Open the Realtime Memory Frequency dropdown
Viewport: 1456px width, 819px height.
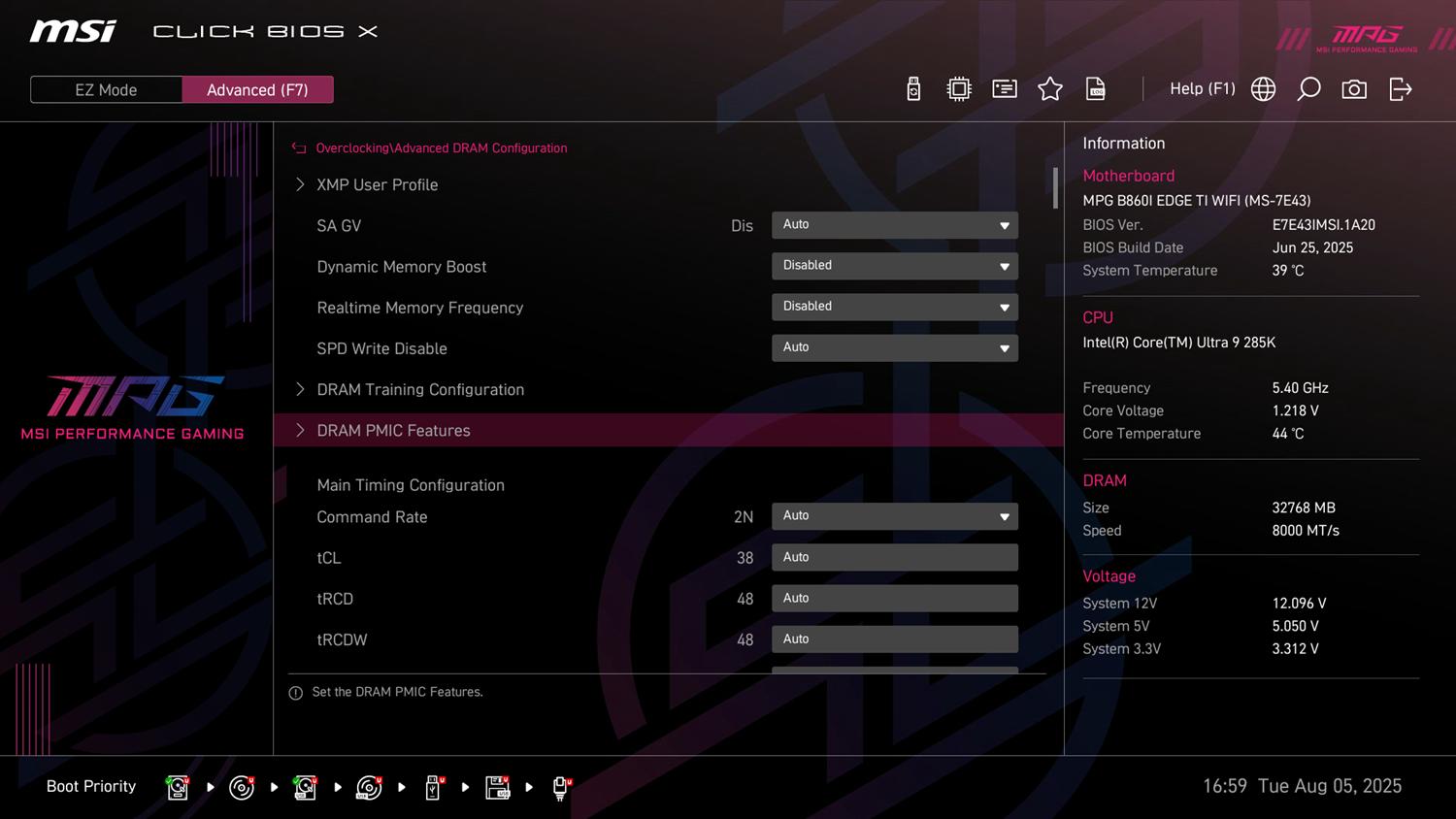pos(894,307)
